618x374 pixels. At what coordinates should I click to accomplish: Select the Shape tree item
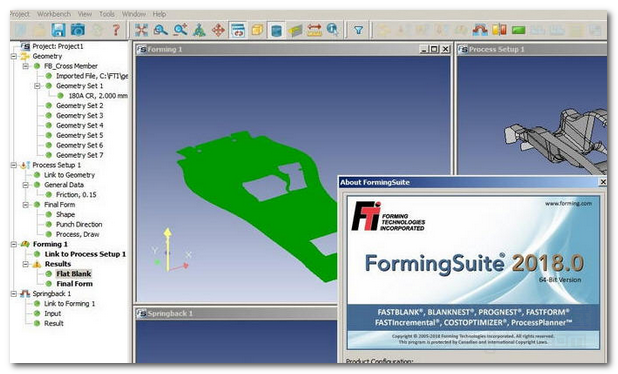pyautogui.click(x=65, y=214)
